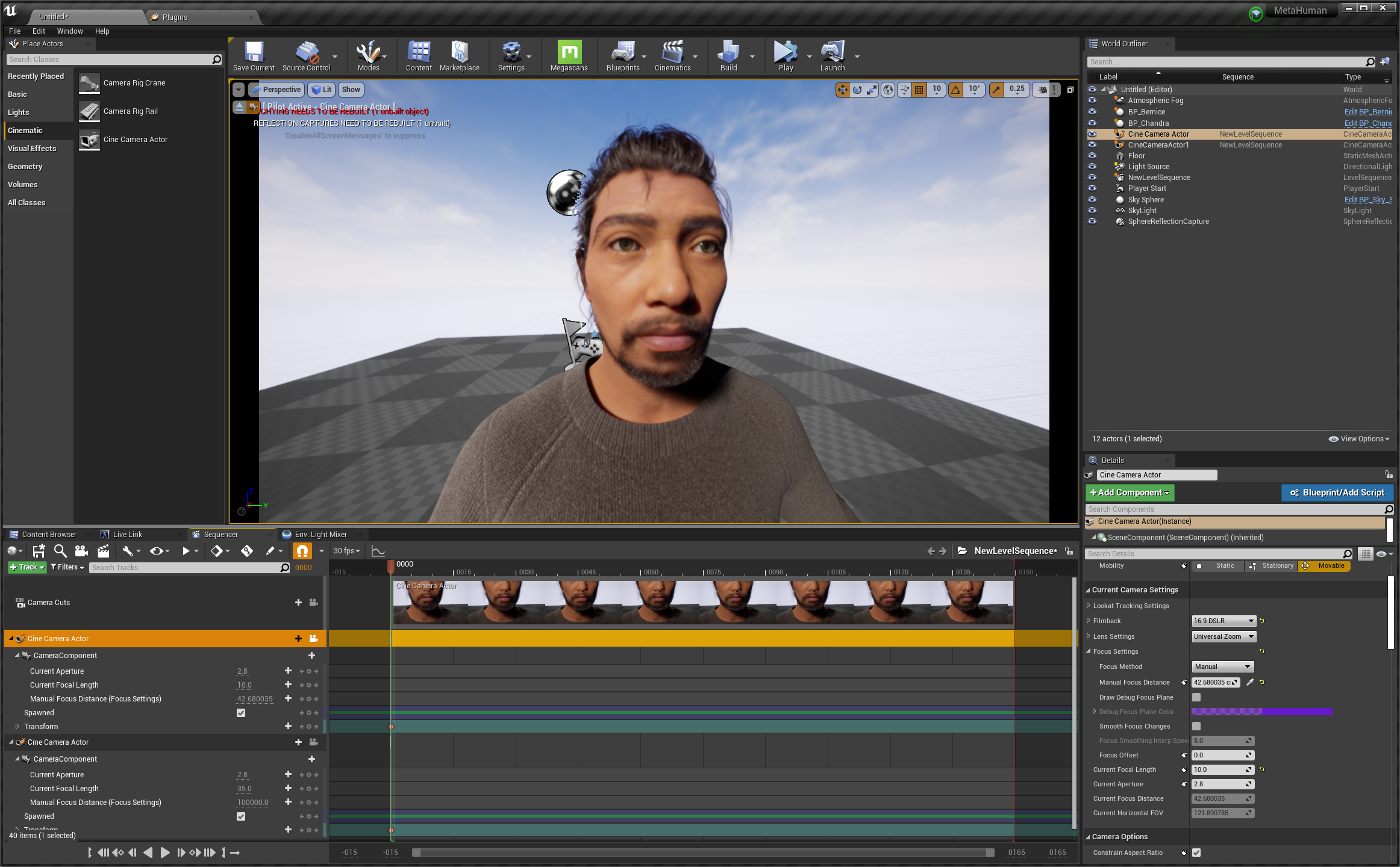Open the Megascans toolbar button
The image size is (1400, 867).
569,53
